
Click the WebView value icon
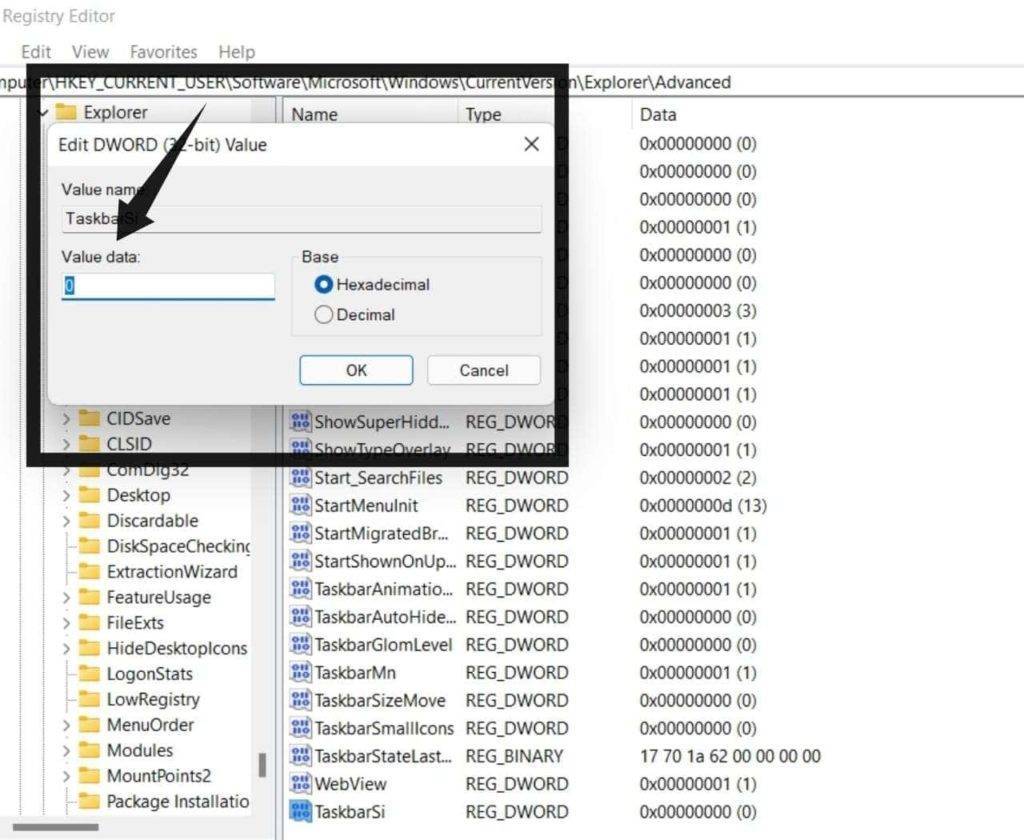pos(299,784)
